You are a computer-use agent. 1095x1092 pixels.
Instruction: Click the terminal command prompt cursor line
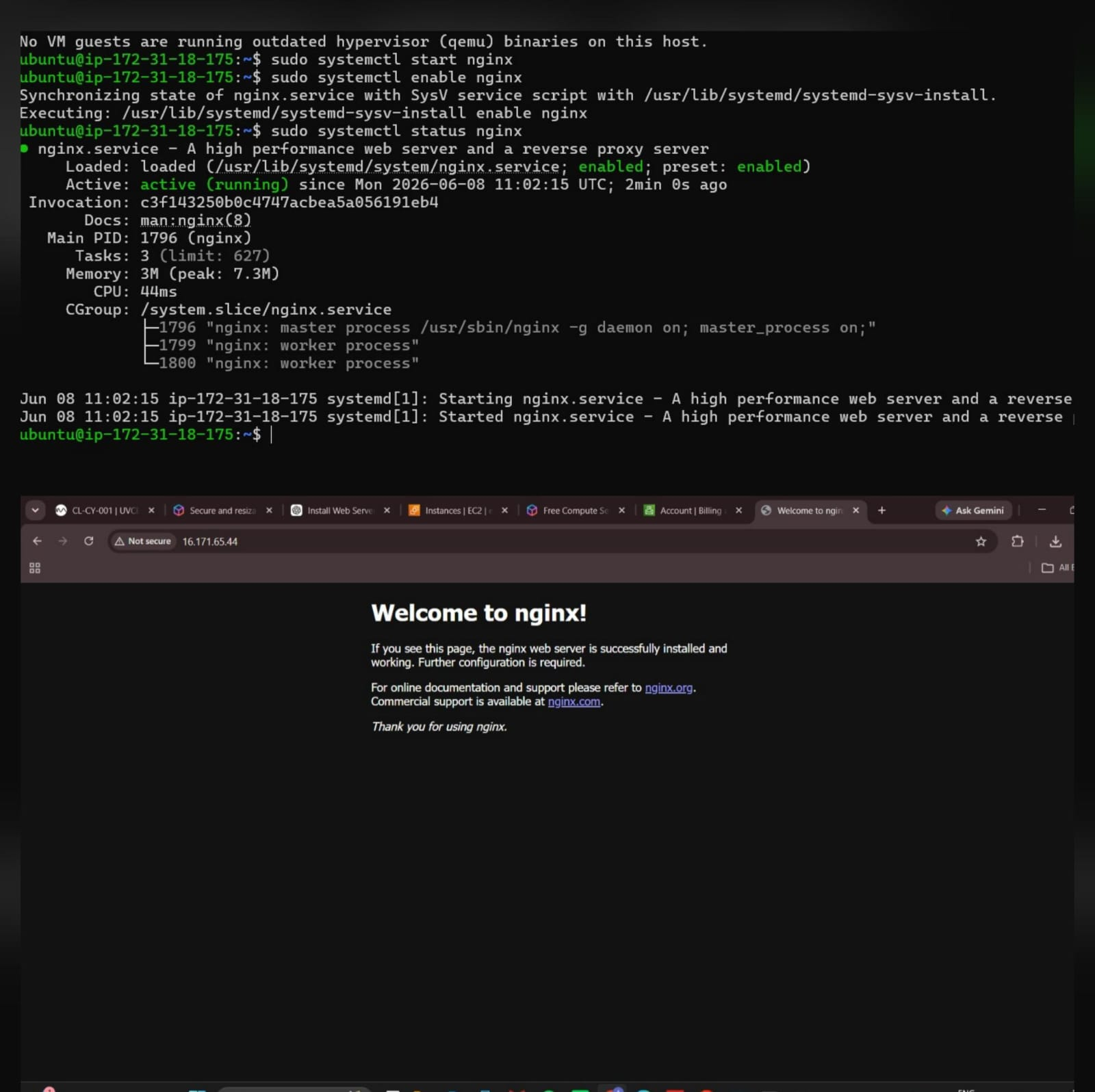(146, 434)
